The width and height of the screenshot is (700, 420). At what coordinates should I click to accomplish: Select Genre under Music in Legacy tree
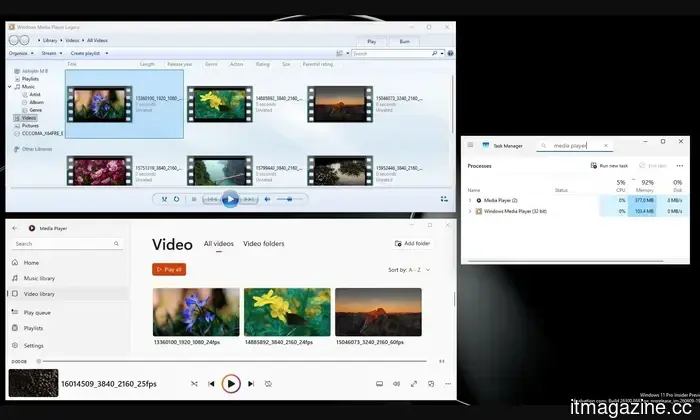[36, 110]
